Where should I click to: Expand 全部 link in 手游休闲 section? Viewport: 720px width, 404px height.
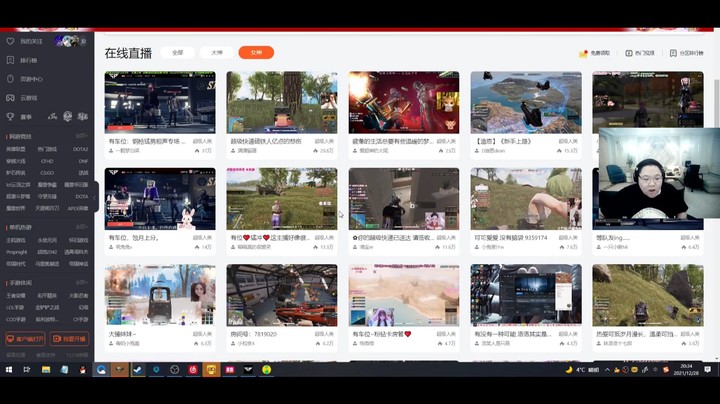[x=81, y=282]
